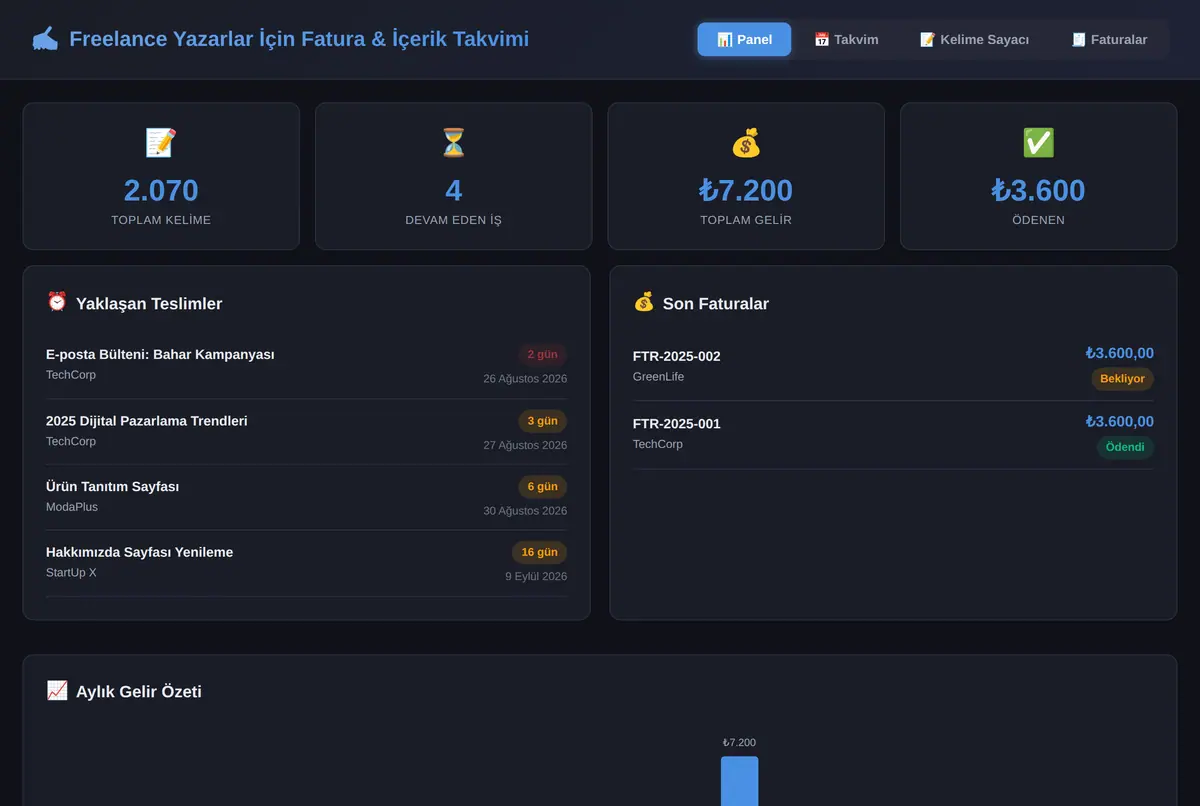Click the money bag icon beside Son Faturalar
Image resolution: width=1200 pixels, height=806 pixels.
(x=644, y=302)
